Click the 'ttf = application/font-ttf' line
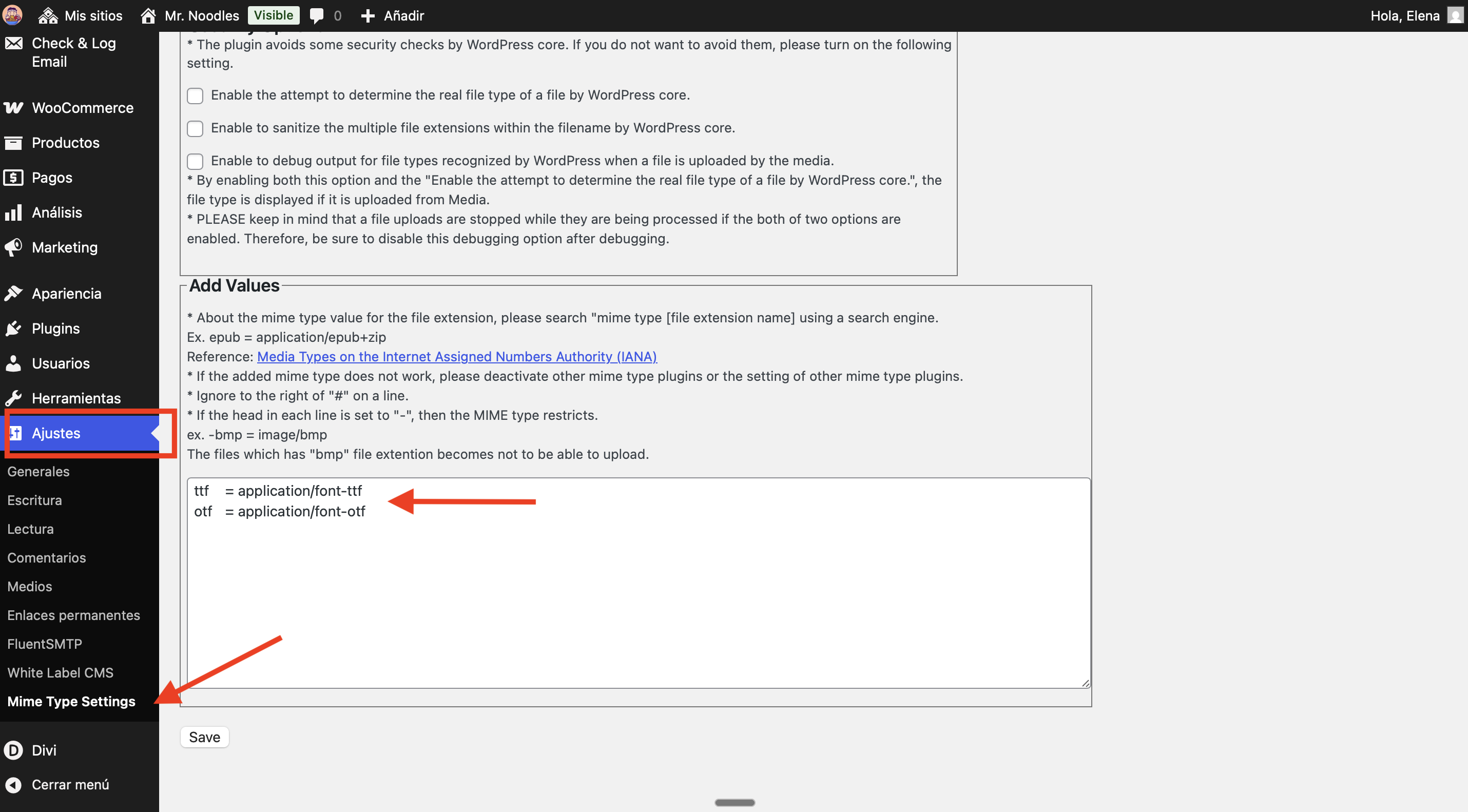The image size is (1468, 812). coord(278,491)
